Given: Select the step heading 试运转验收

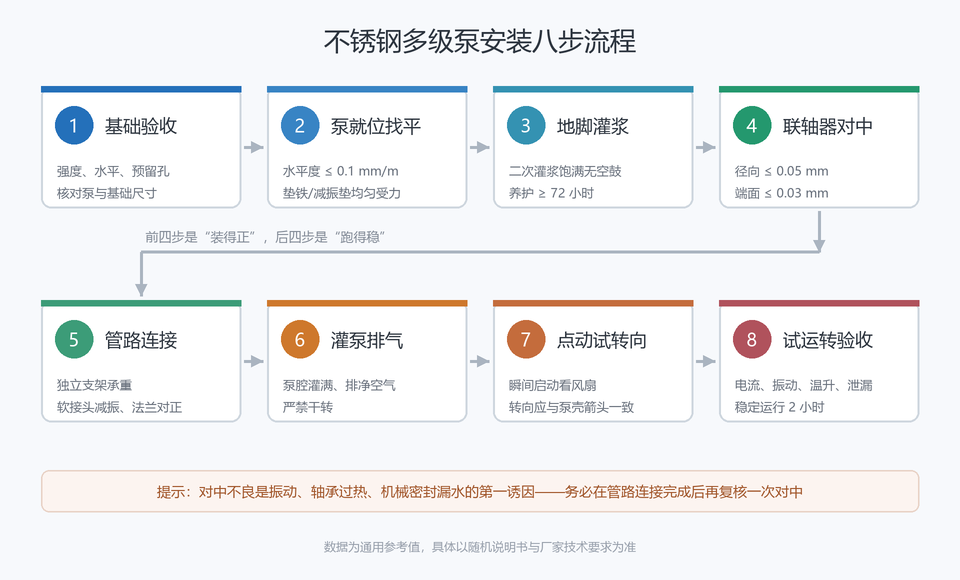Looking at the screenshot, I should point(828,340).
